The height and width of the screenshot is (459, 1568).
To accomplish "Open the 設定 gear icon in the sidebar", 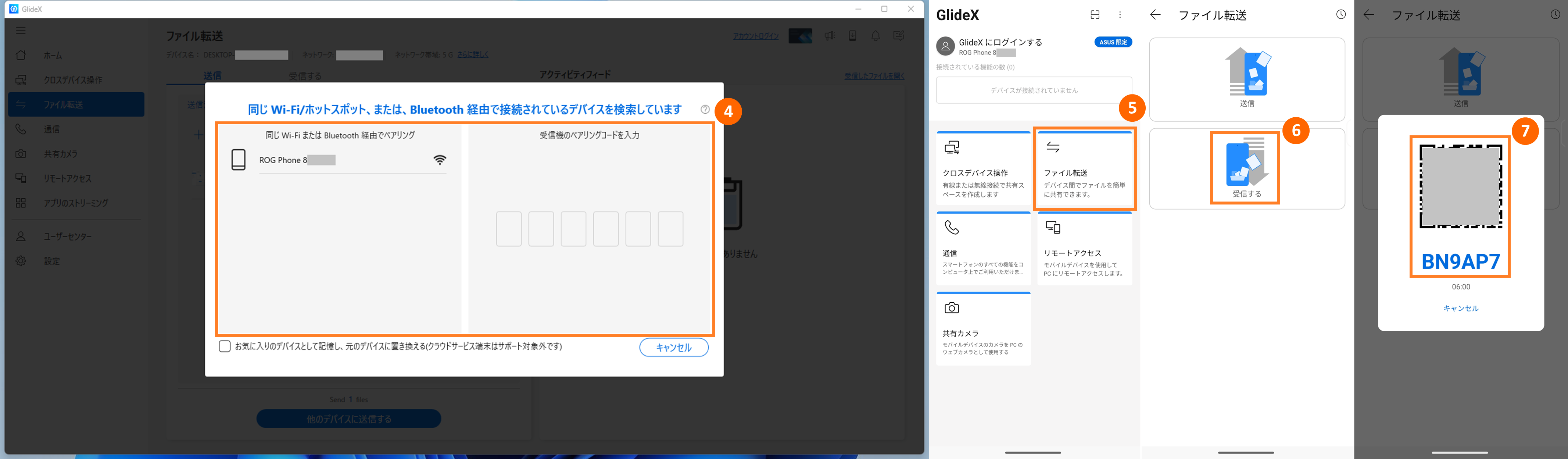I will pos(21,261).
